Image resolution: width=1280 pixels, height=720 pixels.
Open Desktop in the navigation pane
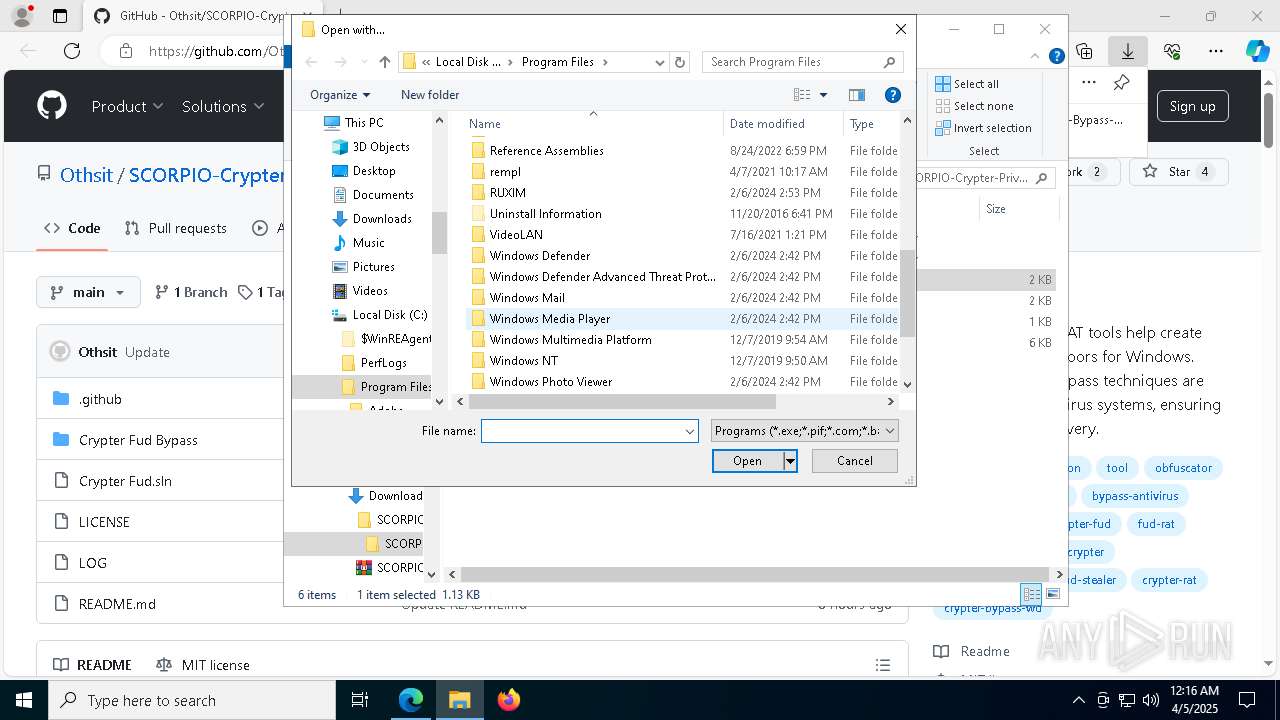pos(374,171)
